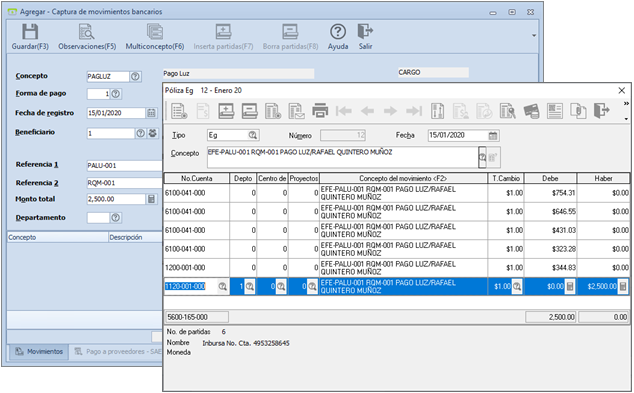Open lookup icon beside Póliza Concepto text box

(x=482, y=157)
